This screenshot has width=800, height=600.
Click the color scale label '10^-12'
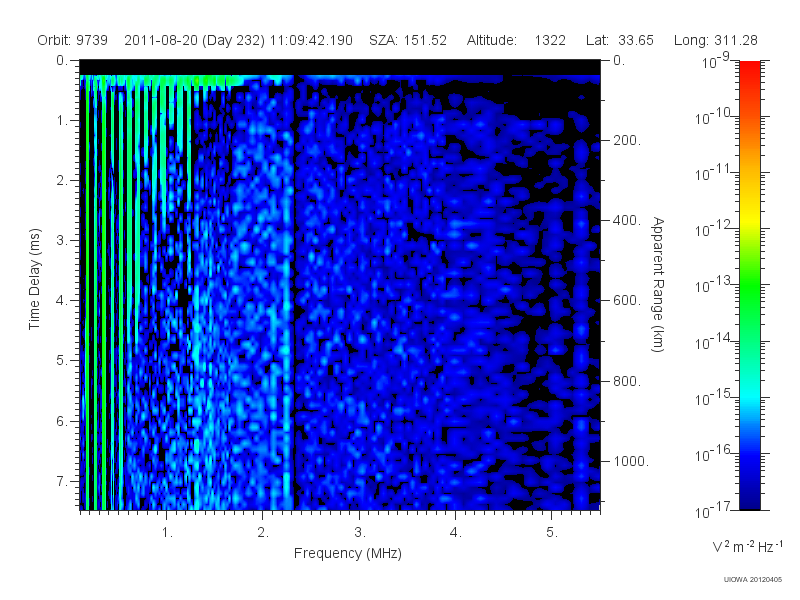pyautogui.click(x=713, y=229)
